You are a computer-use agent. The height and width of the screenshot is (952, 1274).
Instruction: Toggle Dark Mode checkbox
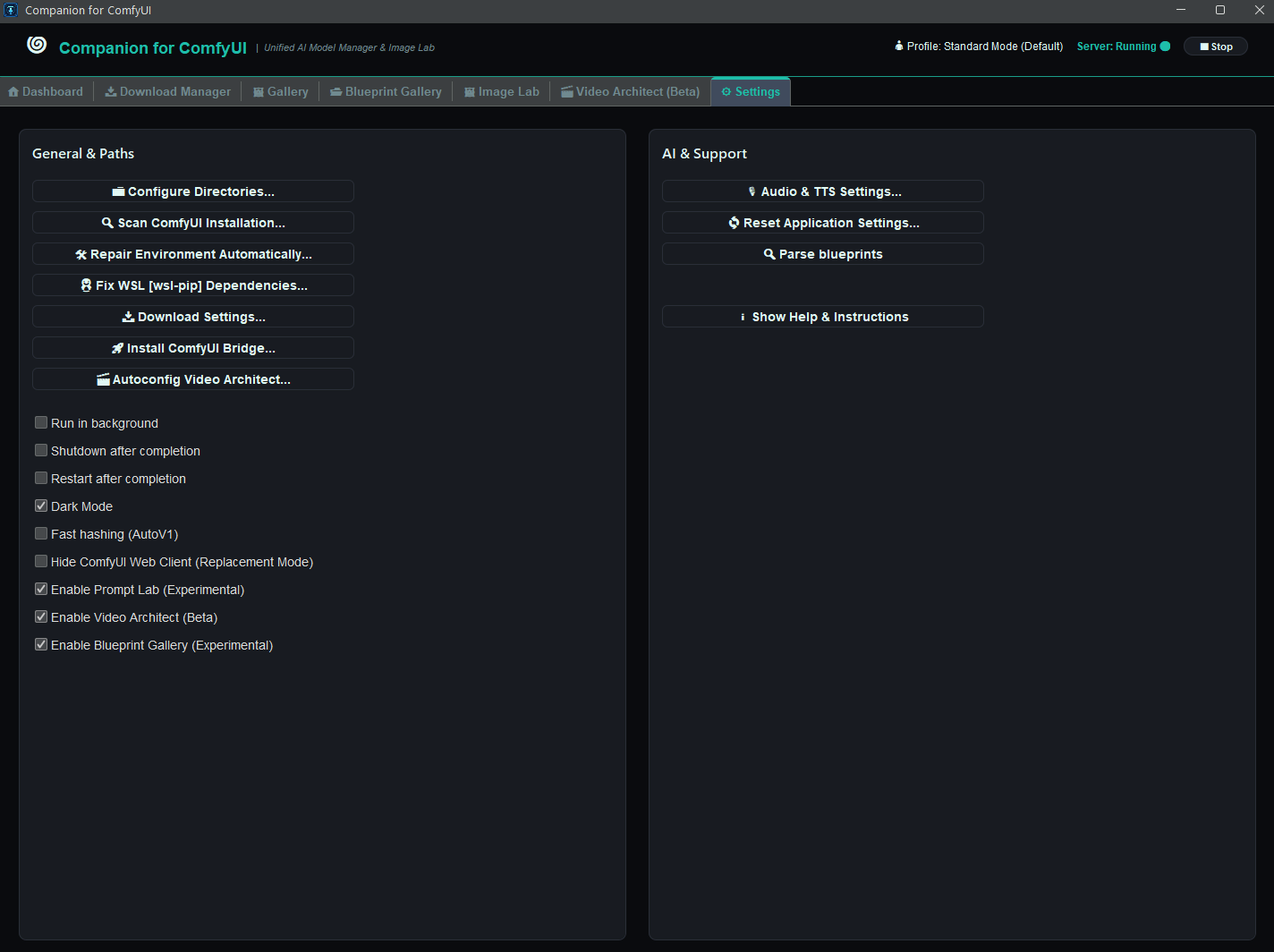tap(41, 506)
